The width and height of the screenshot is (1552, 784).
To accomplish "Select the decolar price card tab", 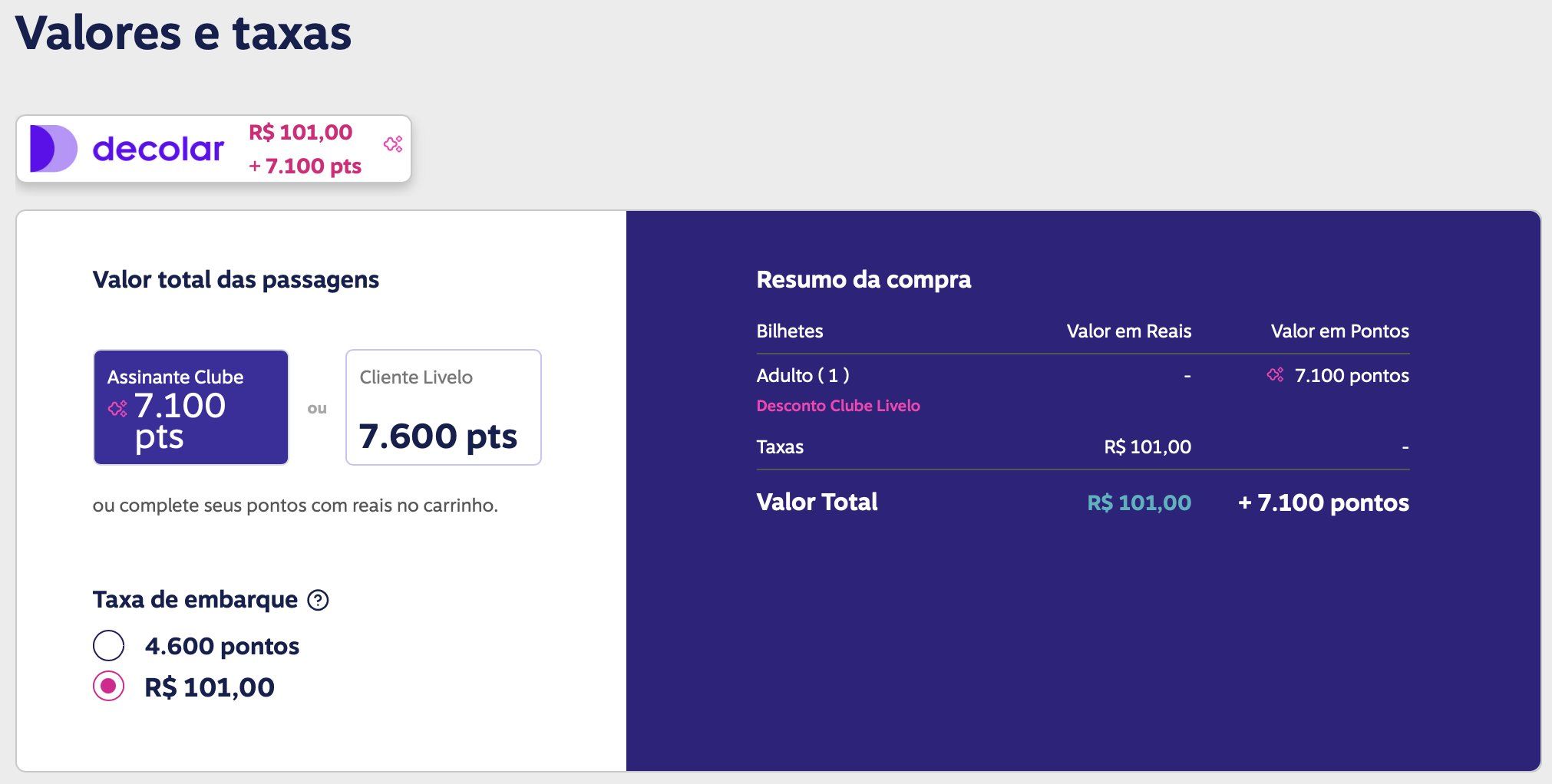I will pyautogui.click(x=213, y=149).
